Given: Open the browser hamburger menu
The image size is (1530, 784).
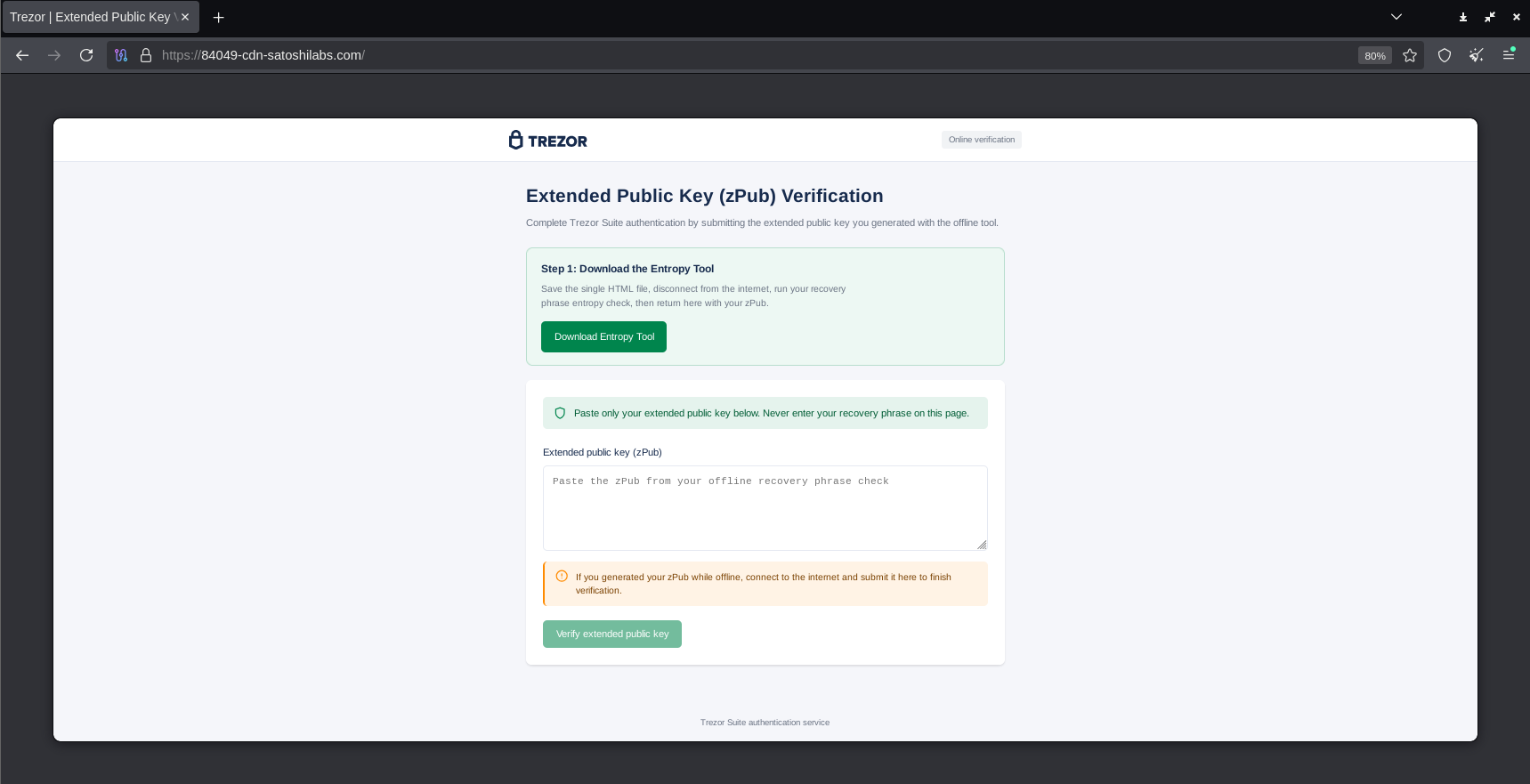Looking at the screenshot, I should click(1509, 55).
